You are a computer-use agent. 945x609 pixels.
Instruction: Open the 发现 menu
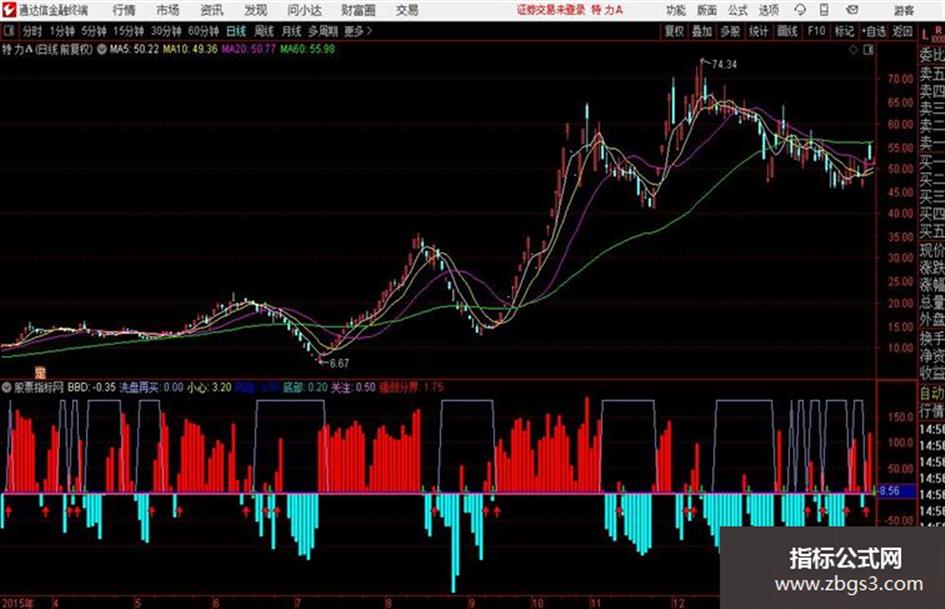256,10
